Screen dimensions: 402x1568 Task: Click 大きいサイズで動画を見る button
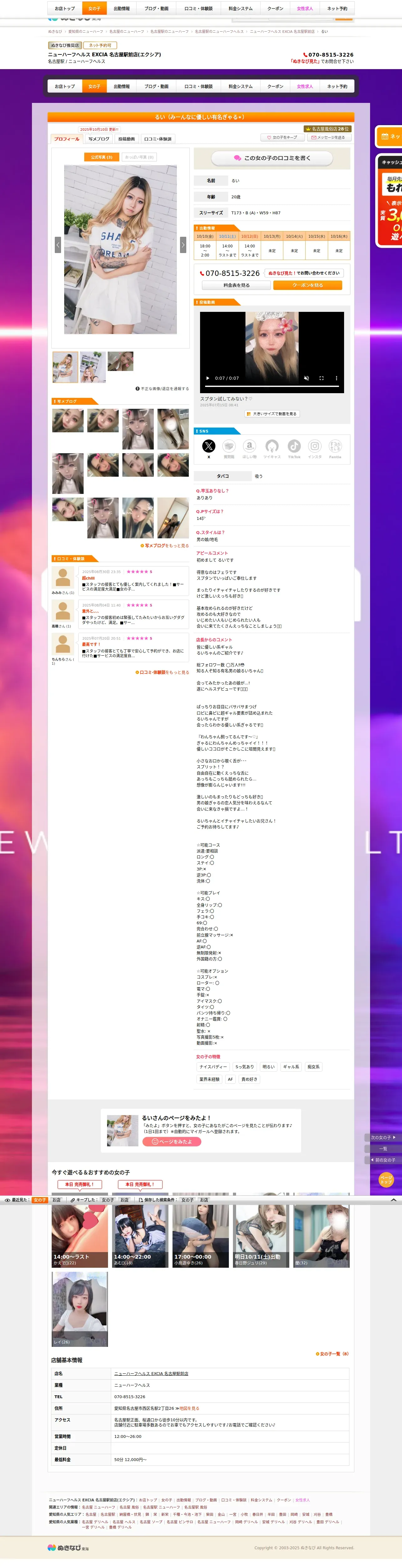272,414
